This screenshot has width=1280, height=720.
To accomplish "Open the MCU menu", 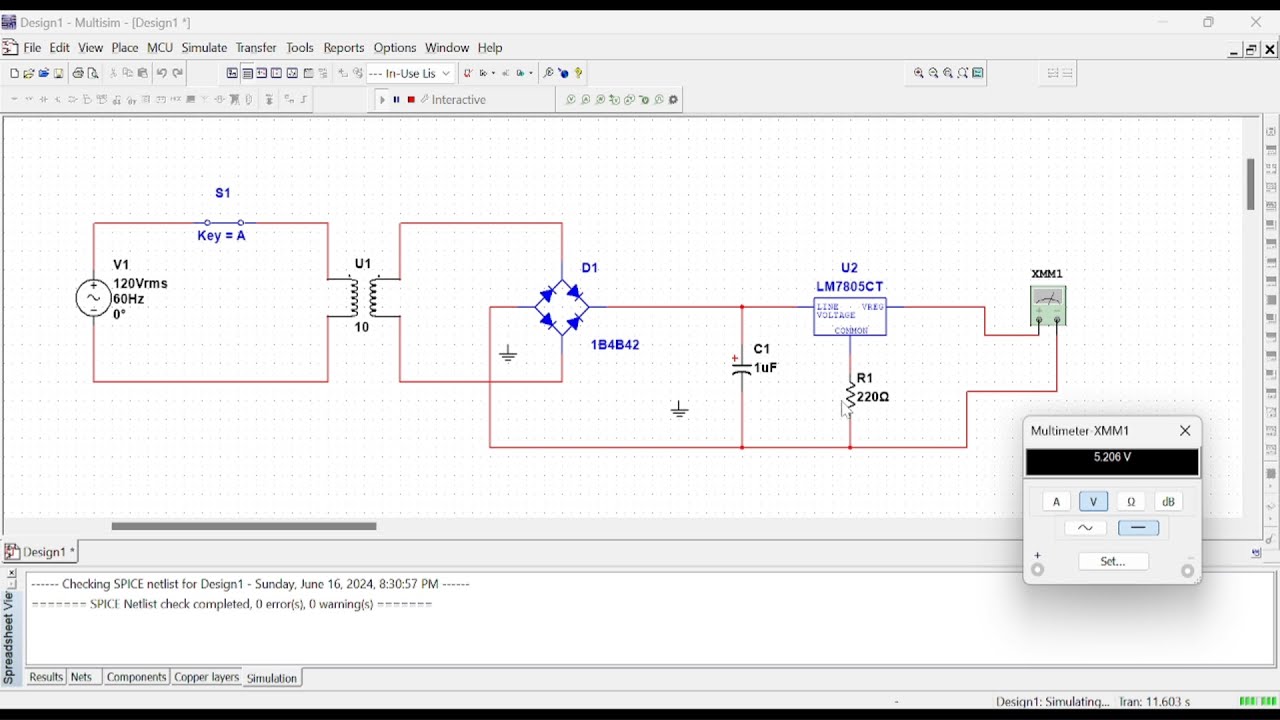I will click(x=160, y=48).
